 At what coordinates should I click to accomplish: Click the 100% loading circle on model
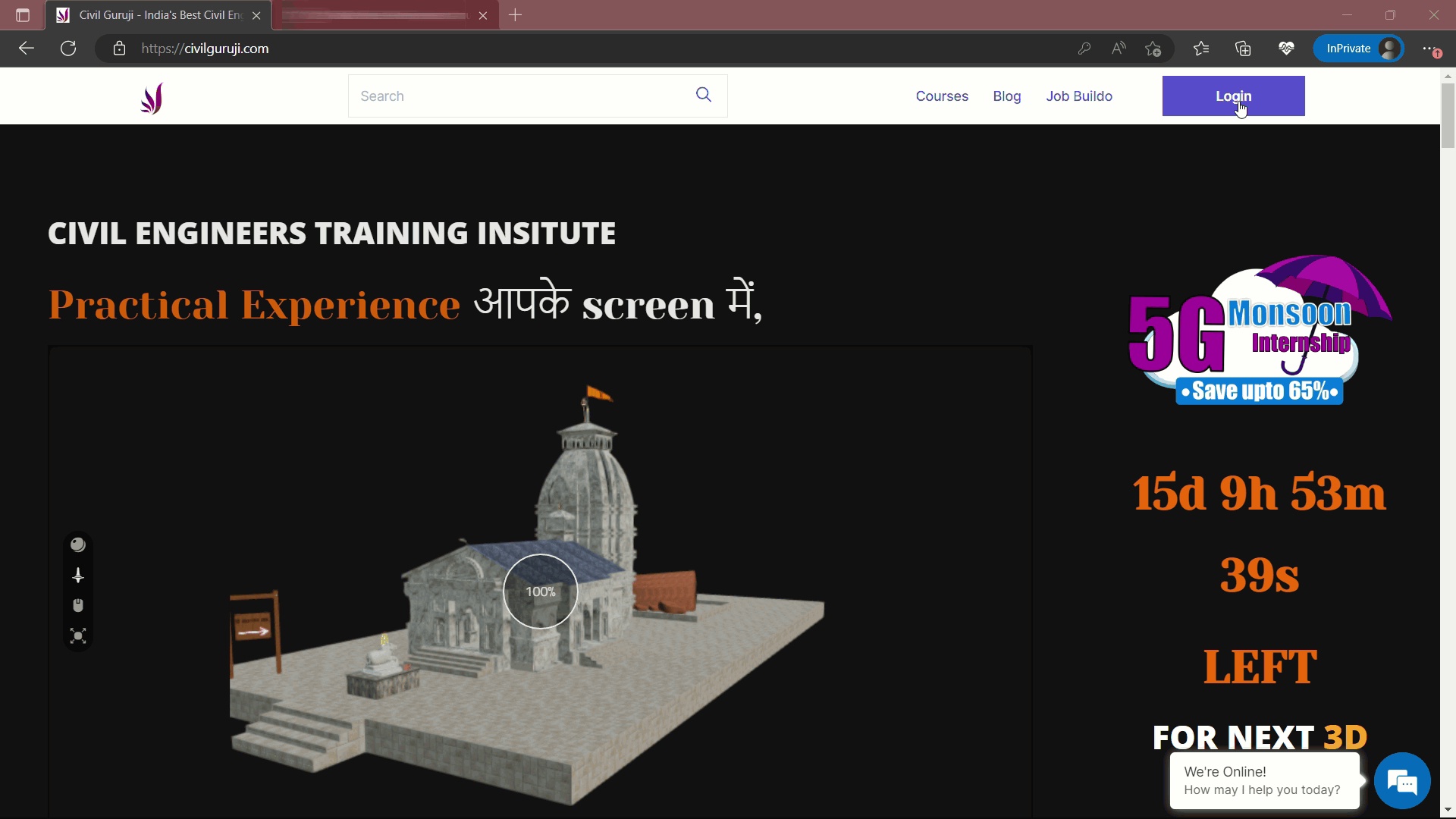(x=541, y=591)
